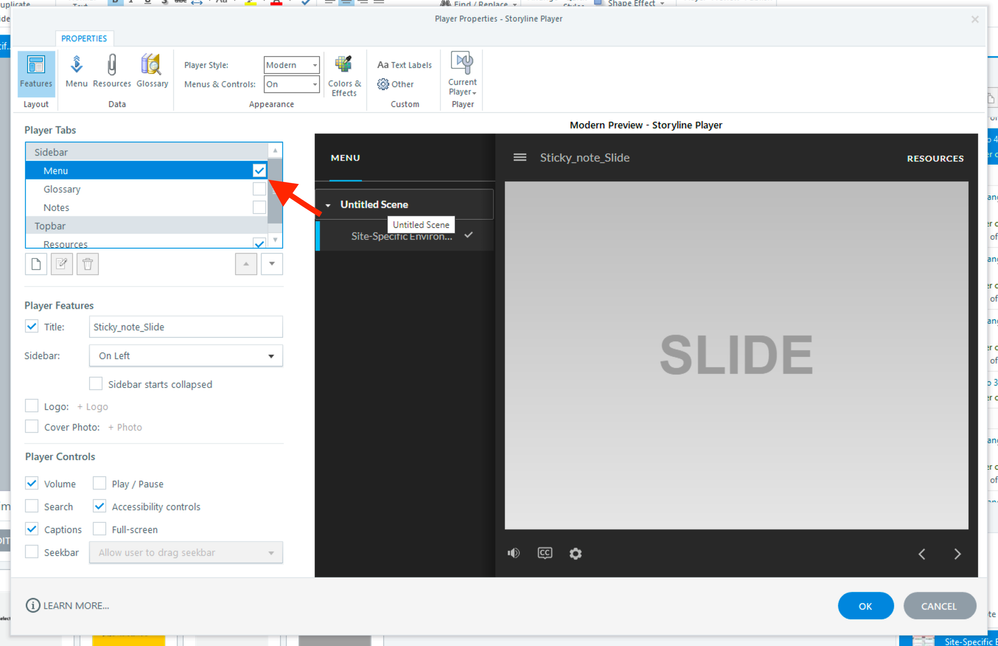Check Sidebar starts collapsed option
This screenshot has width=998, height=646.
tap(96, 384)
